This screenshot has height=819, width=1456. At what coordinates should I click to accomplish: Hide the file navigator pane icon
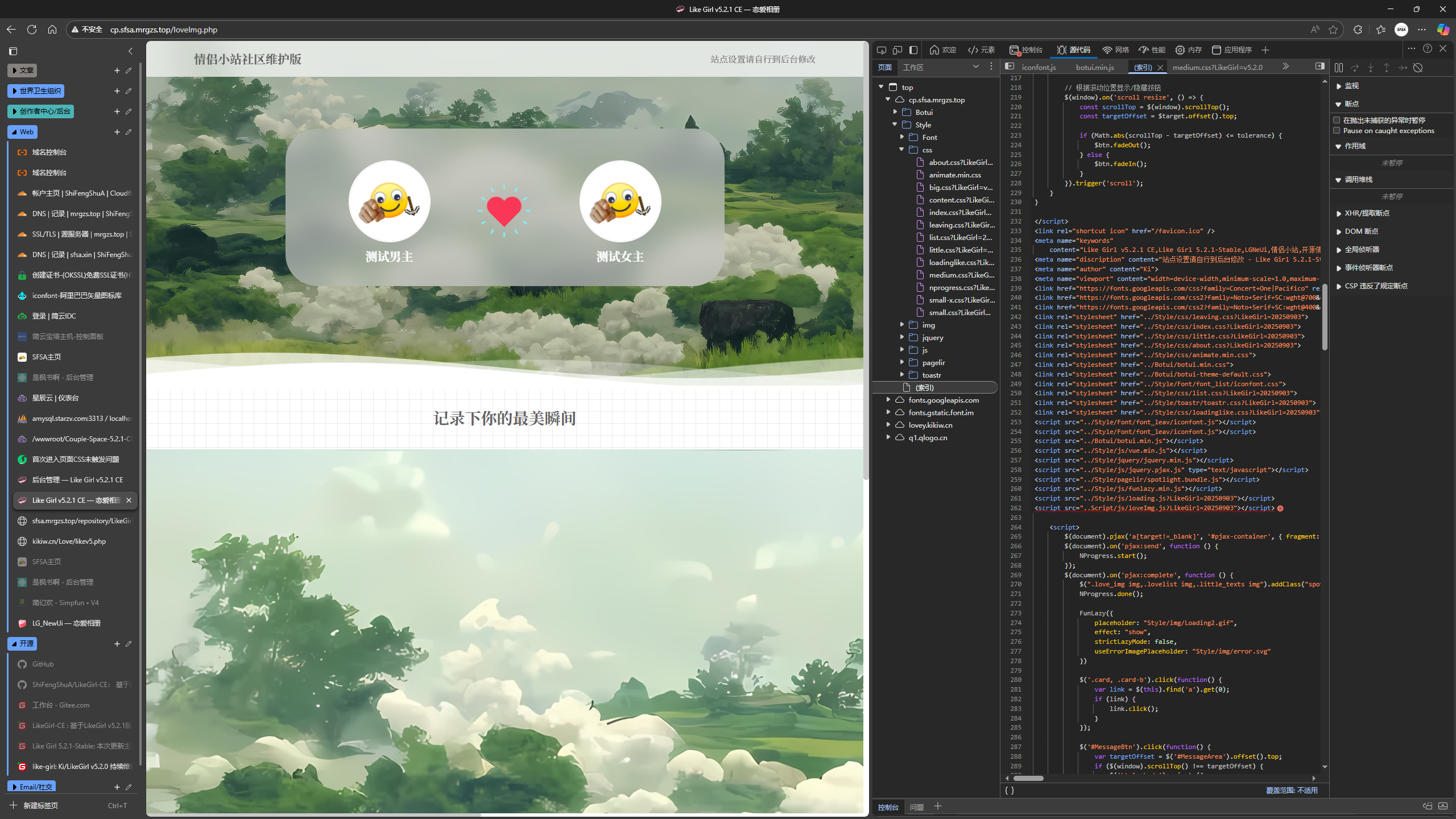[1010, 67]
